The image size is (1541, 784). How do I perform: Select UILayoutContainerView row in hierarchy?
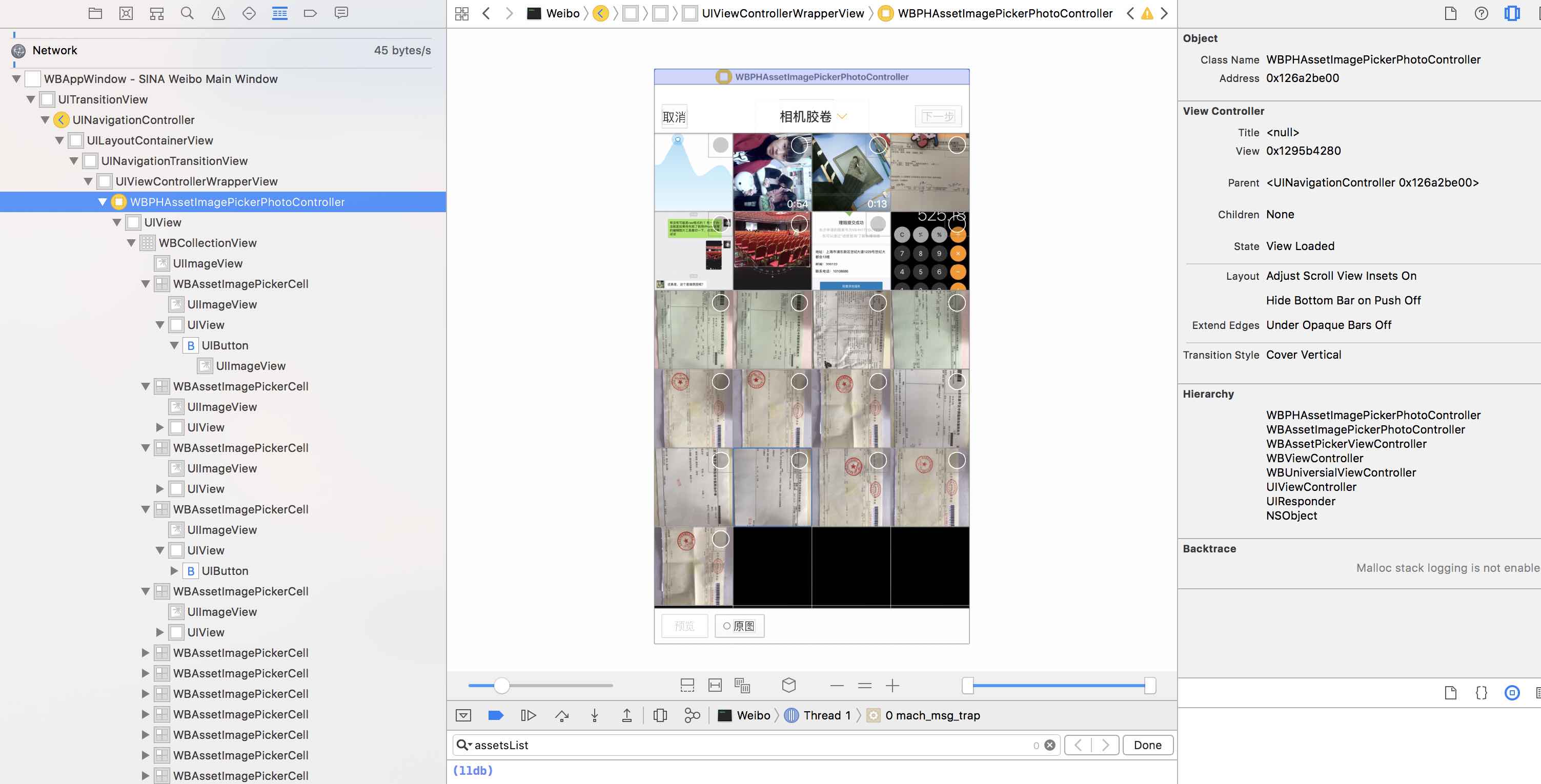coord(150,140)
